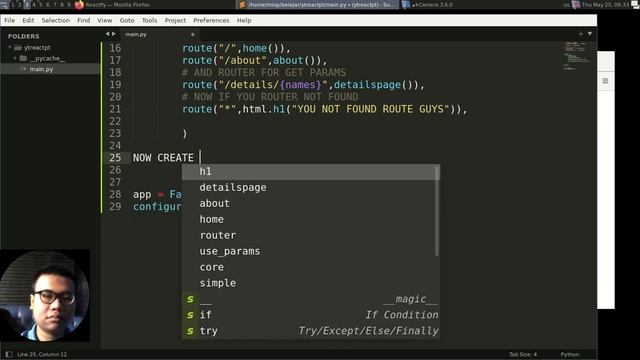This screenshot has width=640, height=360.
Task: Collapse the ytreactpt folder arrow
Action: pos(10,47)
